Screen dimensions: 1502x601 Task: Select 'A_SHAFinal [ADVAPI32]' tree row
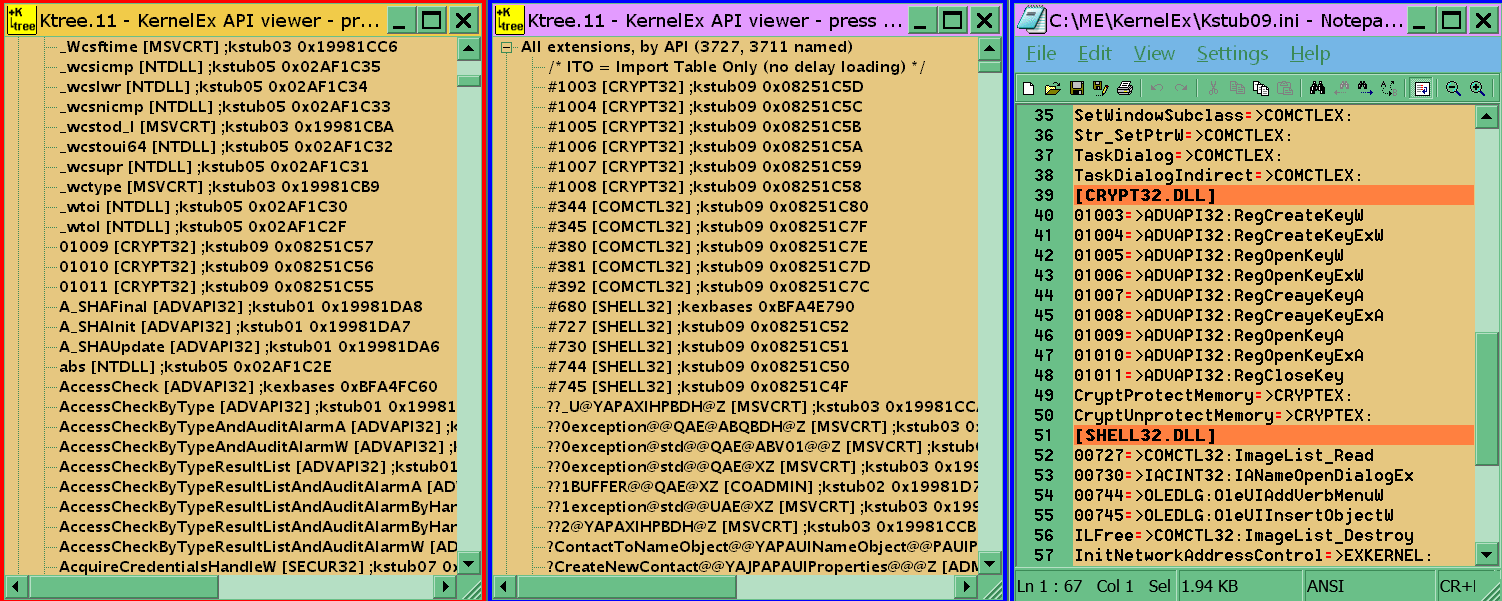(x=240, y=307)
